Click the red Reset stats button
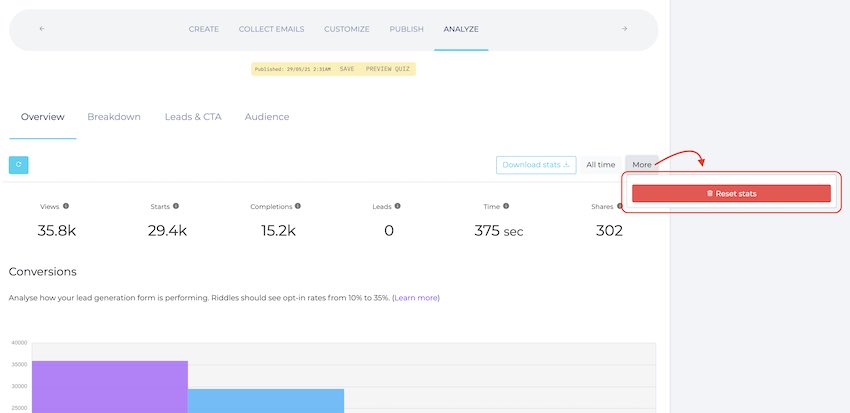 click(x=731, y=193)
